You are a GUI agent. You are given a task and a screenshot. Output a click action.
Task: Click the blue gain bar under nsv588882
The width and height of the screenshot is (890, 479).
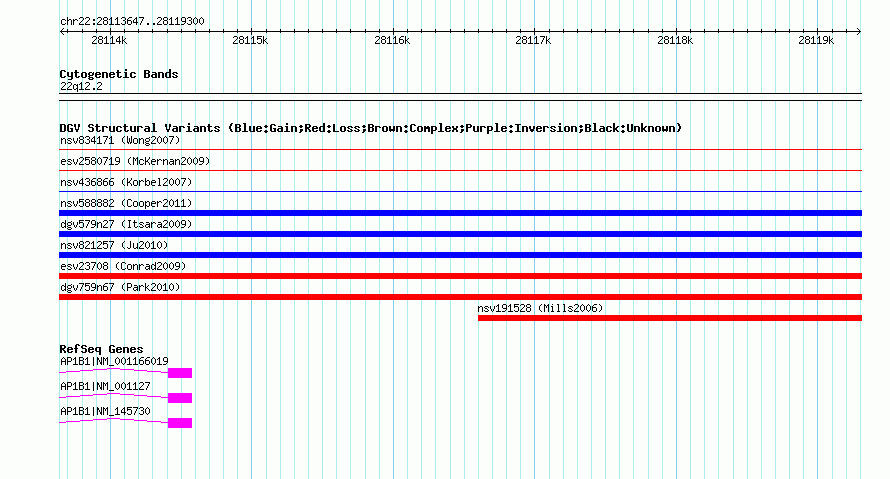[x=460, y=213]
